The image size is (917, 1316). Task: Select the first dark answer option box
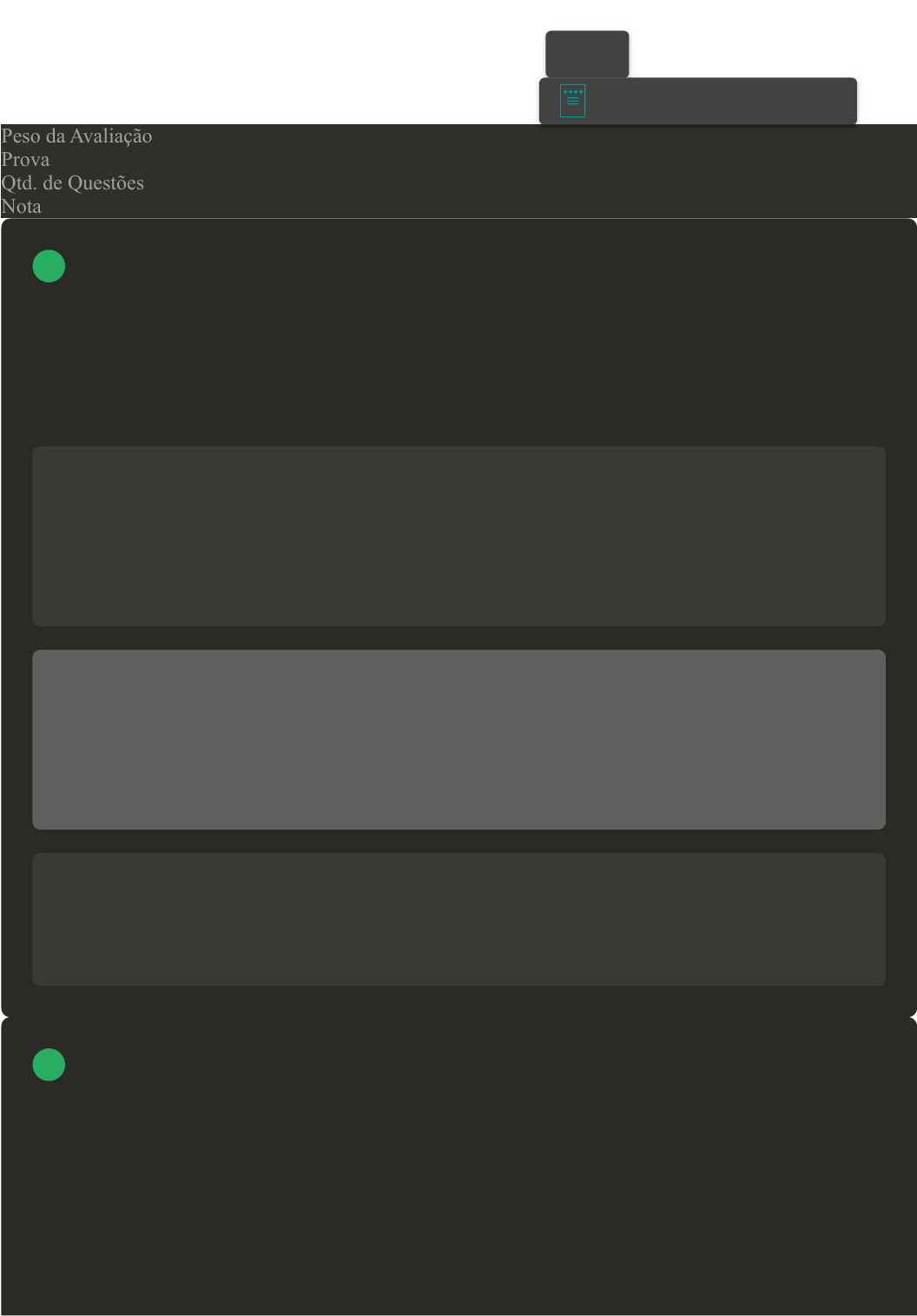click(458, 536)
